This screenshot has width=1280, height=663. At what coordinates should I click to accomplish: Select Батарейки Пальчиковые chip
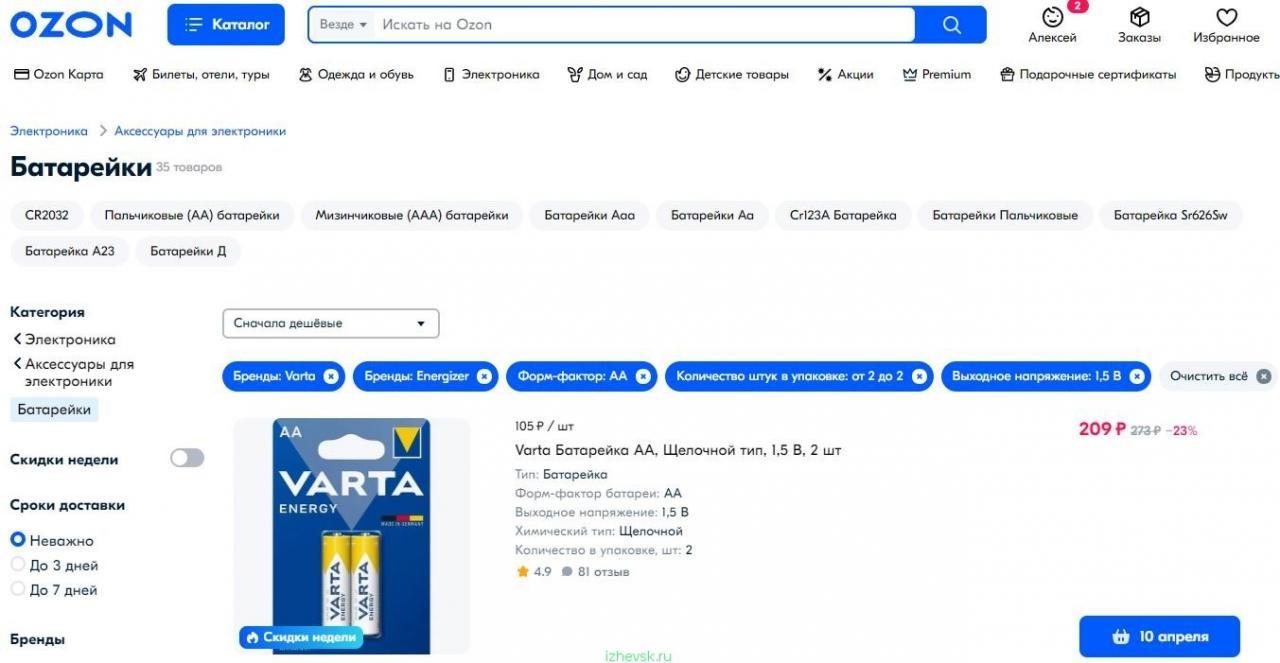pos(1005,215)
